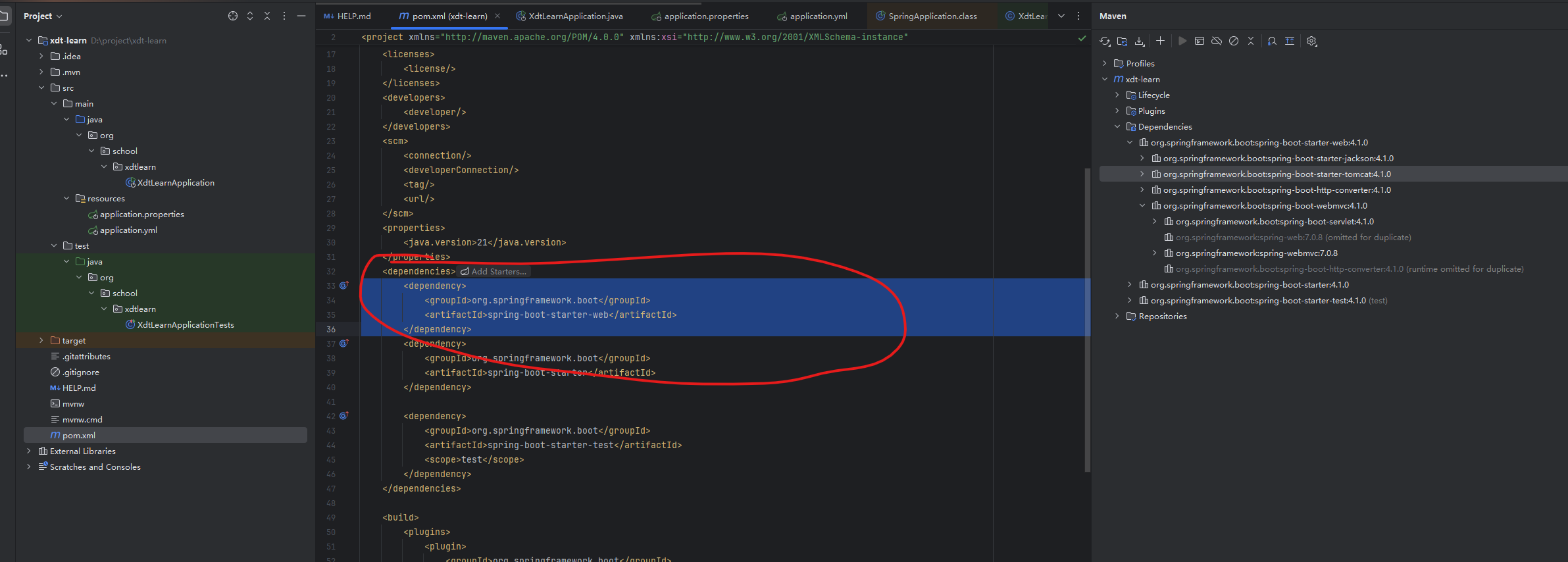Image resolution: width=1568 pixels, height=562 pixels.
Task: Click the blue arrows icon in Maven toolbar
Action: point(1290,41)
